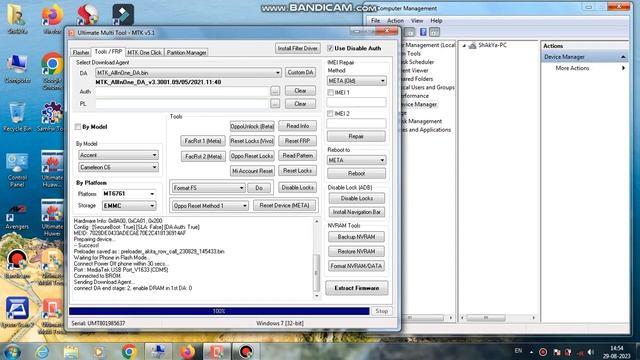Image resolution: width=640 pixels, height=360 pixels.
Task: Open the Recycle Bin icon
Action: [17, 116]
